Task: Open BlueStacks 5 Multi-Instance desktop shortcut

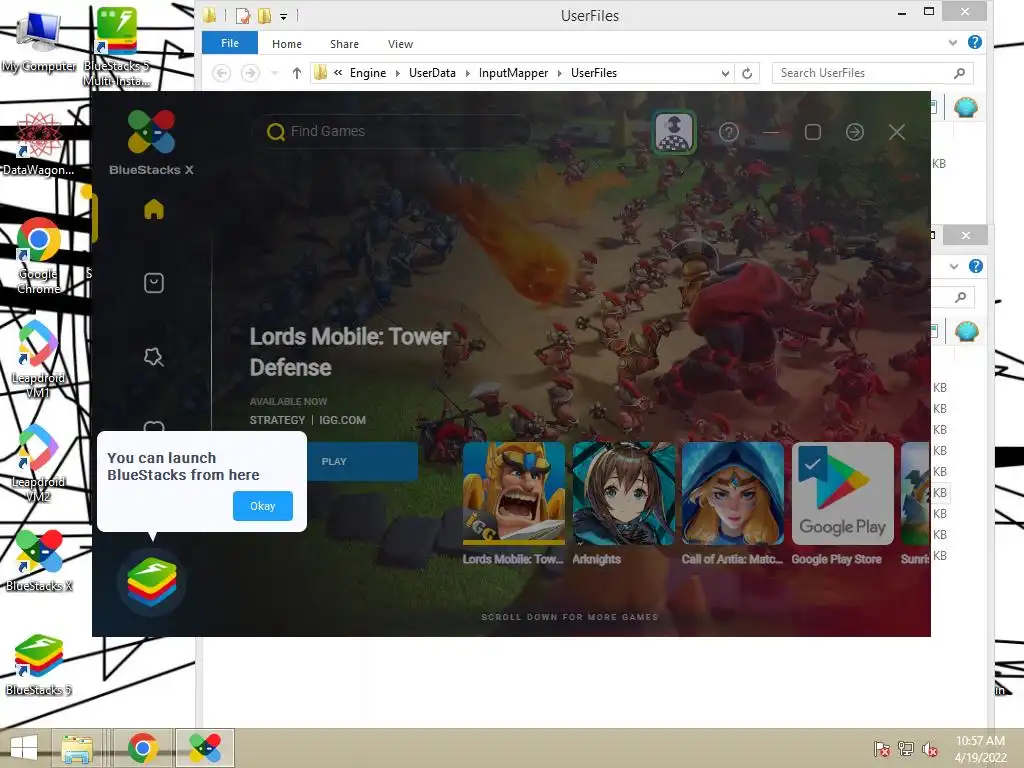Action: (116, 46)
